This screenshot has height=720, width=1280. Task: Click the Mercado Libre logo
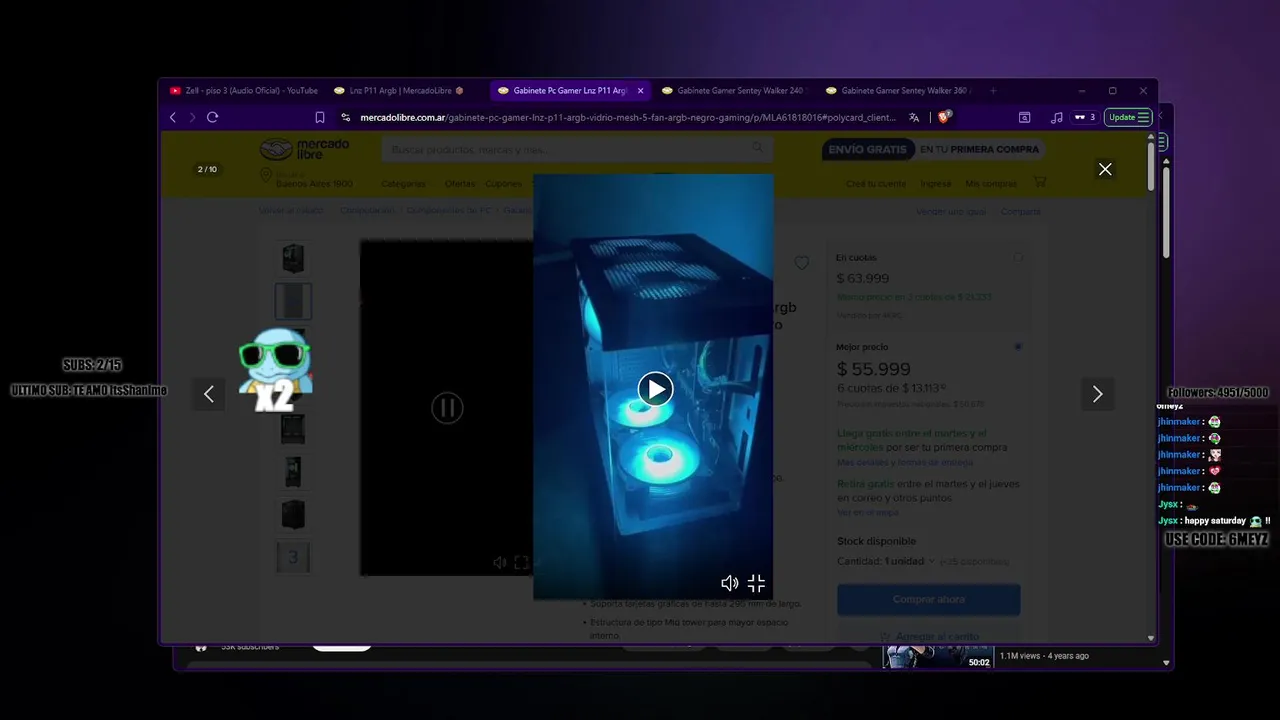[304, 150]
